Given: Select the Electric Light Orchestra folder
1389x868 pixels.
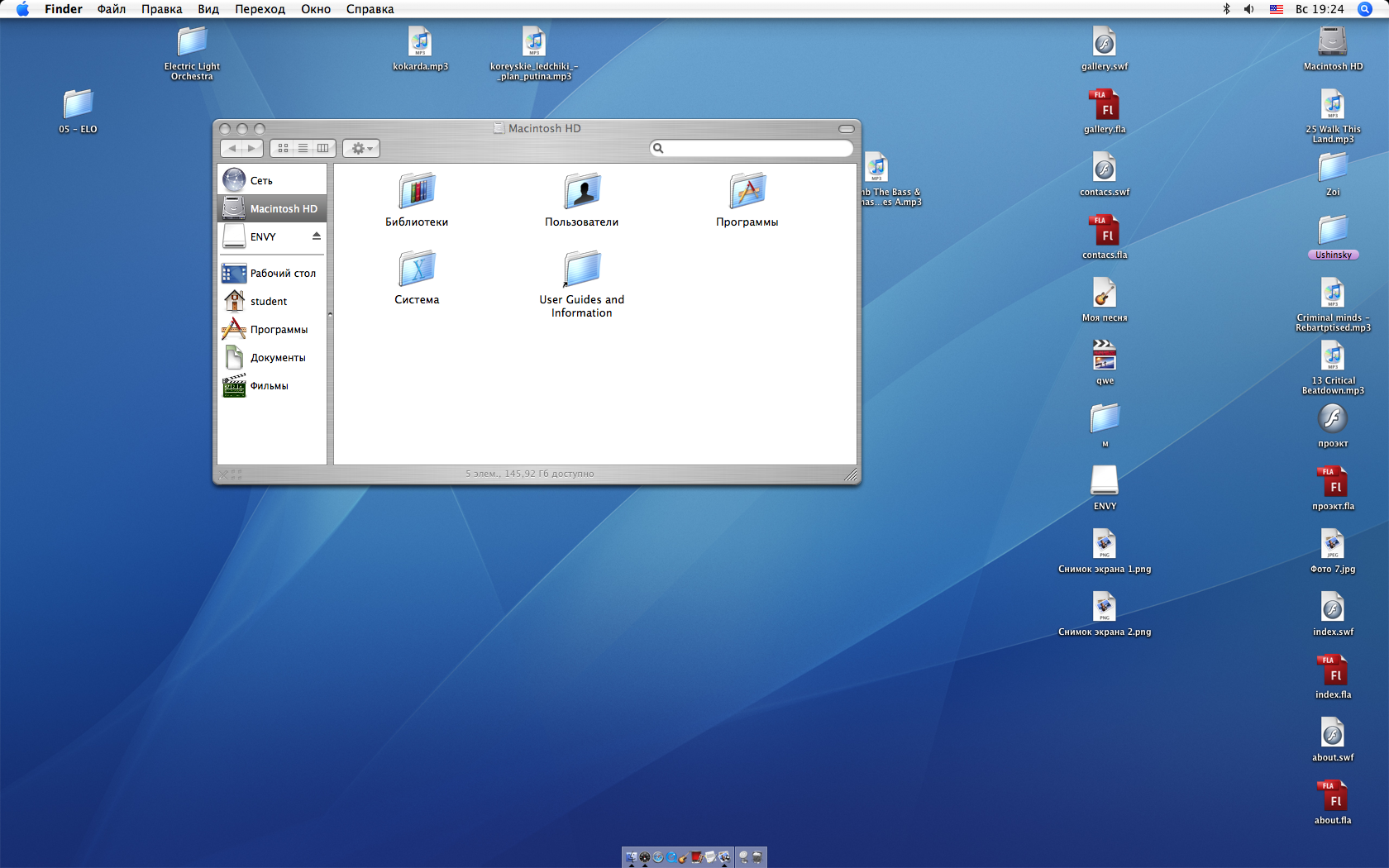Looking at the screenshot, I should point(192,53).
